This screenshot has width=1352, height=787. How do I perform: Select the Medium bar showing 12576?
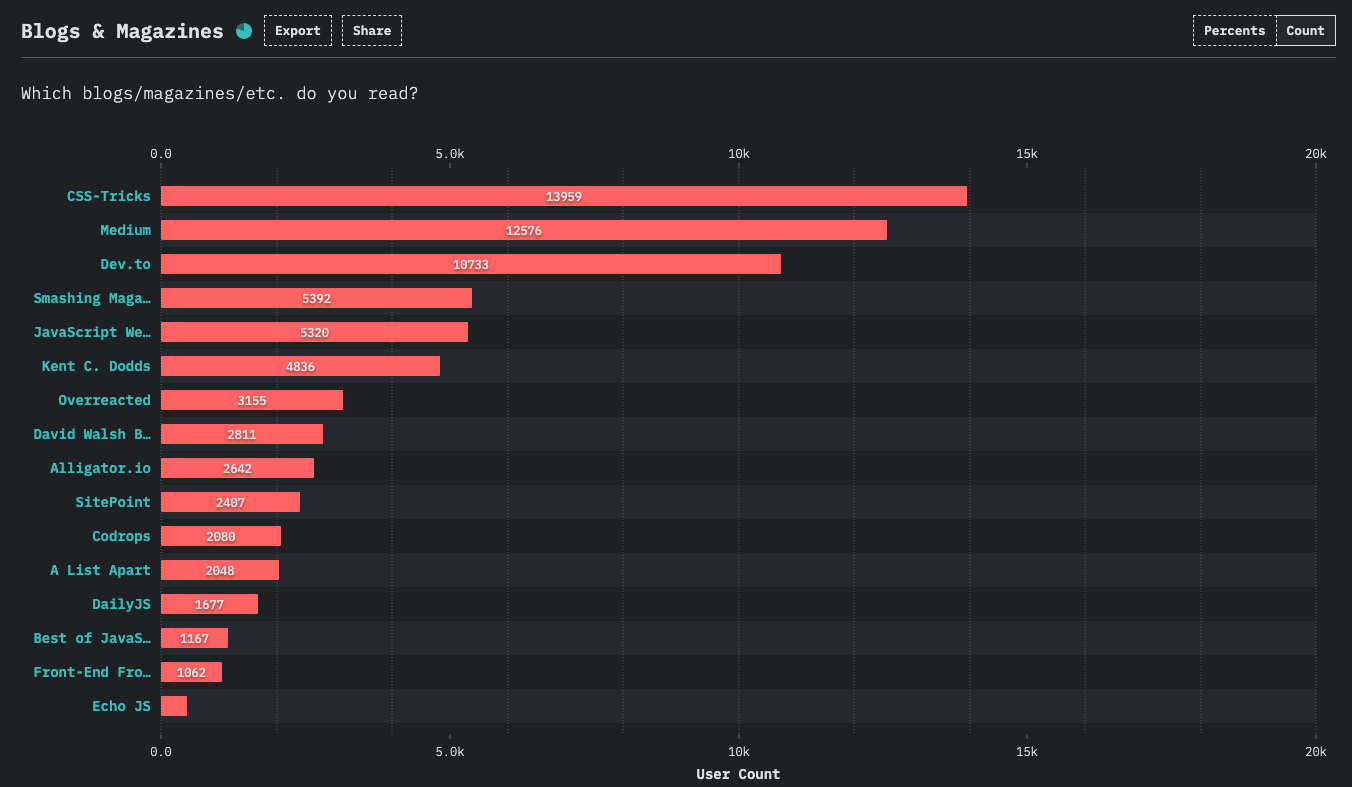point(524,230)
